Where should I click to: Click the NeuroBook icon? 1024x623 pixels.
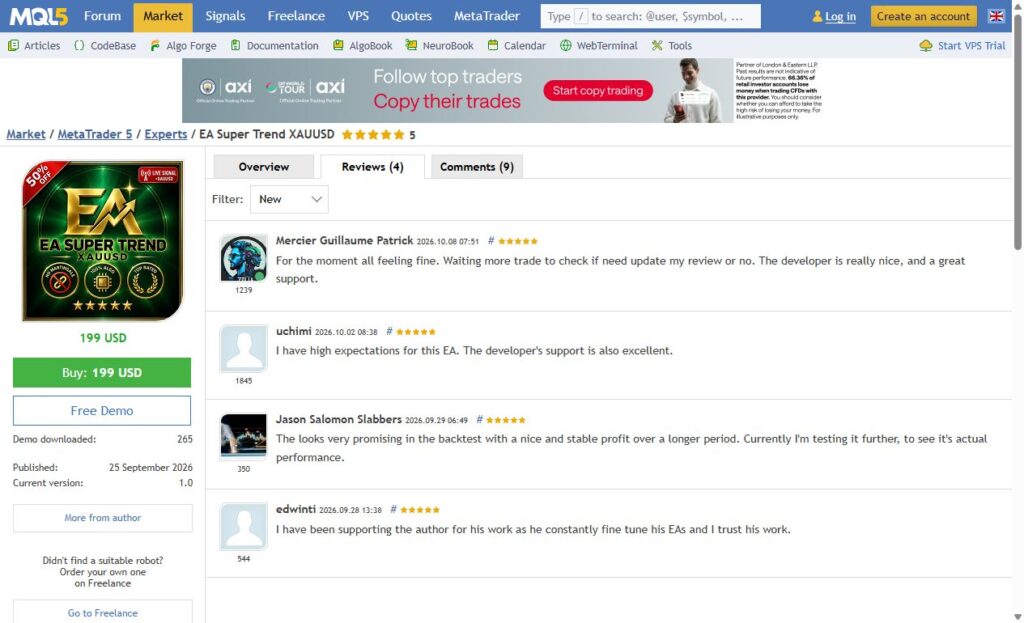pyautogui.click(x=411, y=45)
